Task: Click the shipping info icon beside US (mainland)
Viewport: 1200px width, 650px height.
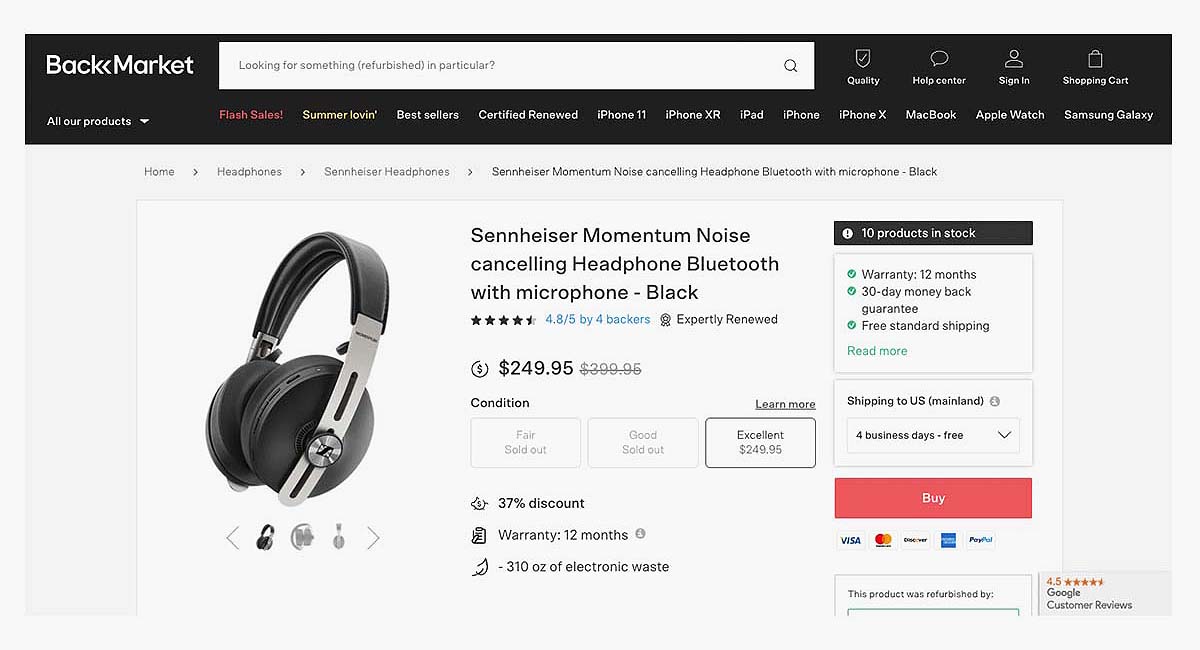Action: tap(995, 401)
